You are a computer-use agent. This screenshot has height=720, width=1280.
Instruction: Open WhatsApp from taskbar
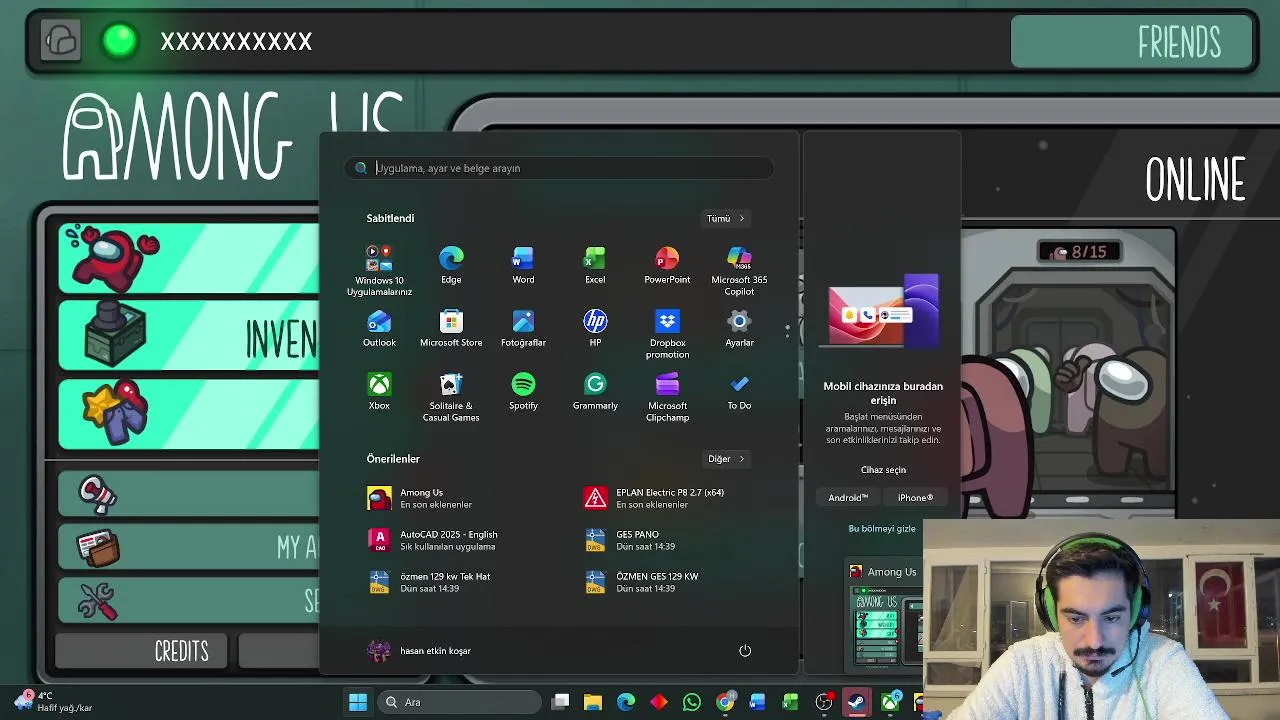pos(692,702)
